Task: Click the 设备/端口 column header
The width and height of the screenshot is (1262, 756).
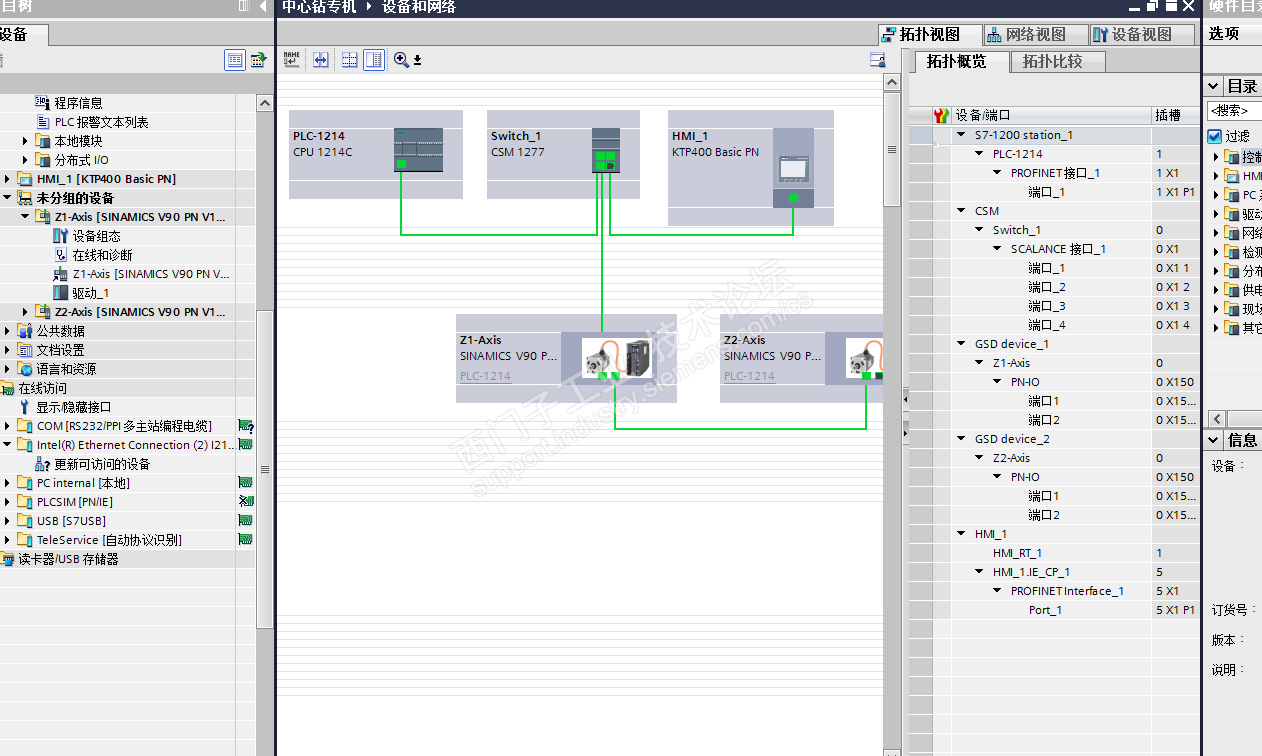Action: point(1052,115)
